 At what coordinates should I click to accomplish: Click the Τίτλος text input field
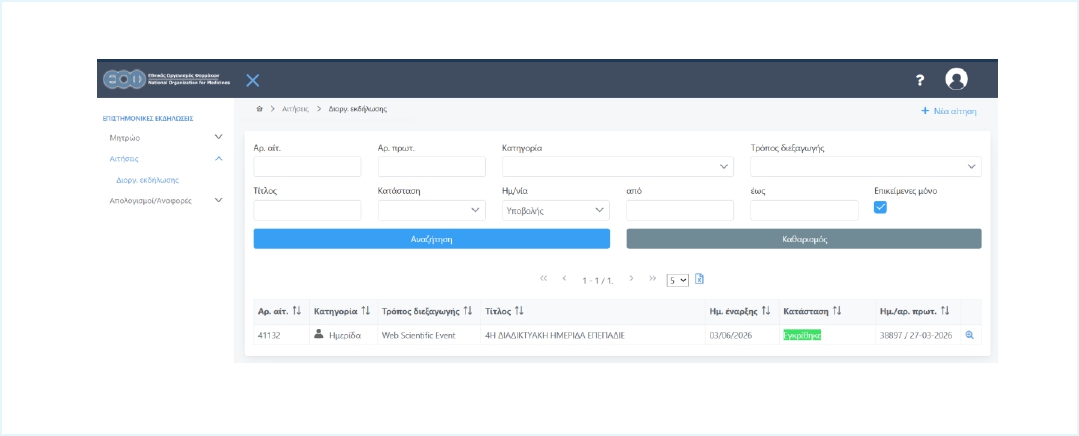[307, 210]
